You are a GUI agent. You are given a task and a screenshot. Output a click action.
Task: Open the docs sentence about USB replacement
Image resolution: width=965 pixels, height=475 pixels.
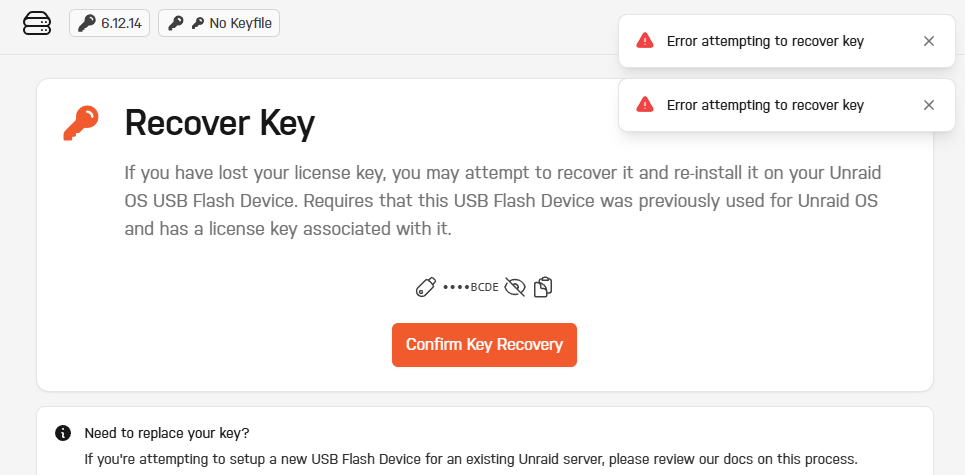click(471, 459)
